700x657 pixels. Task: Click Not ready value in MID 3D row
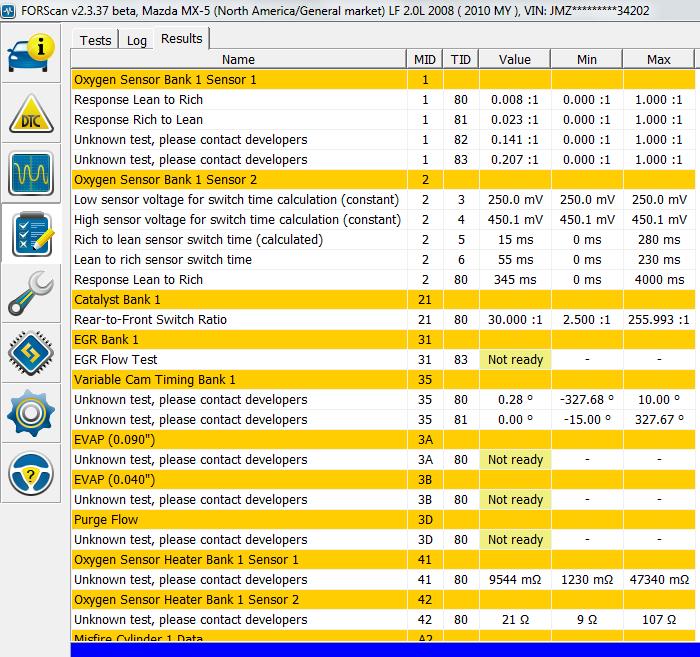(x=515, y=540)
